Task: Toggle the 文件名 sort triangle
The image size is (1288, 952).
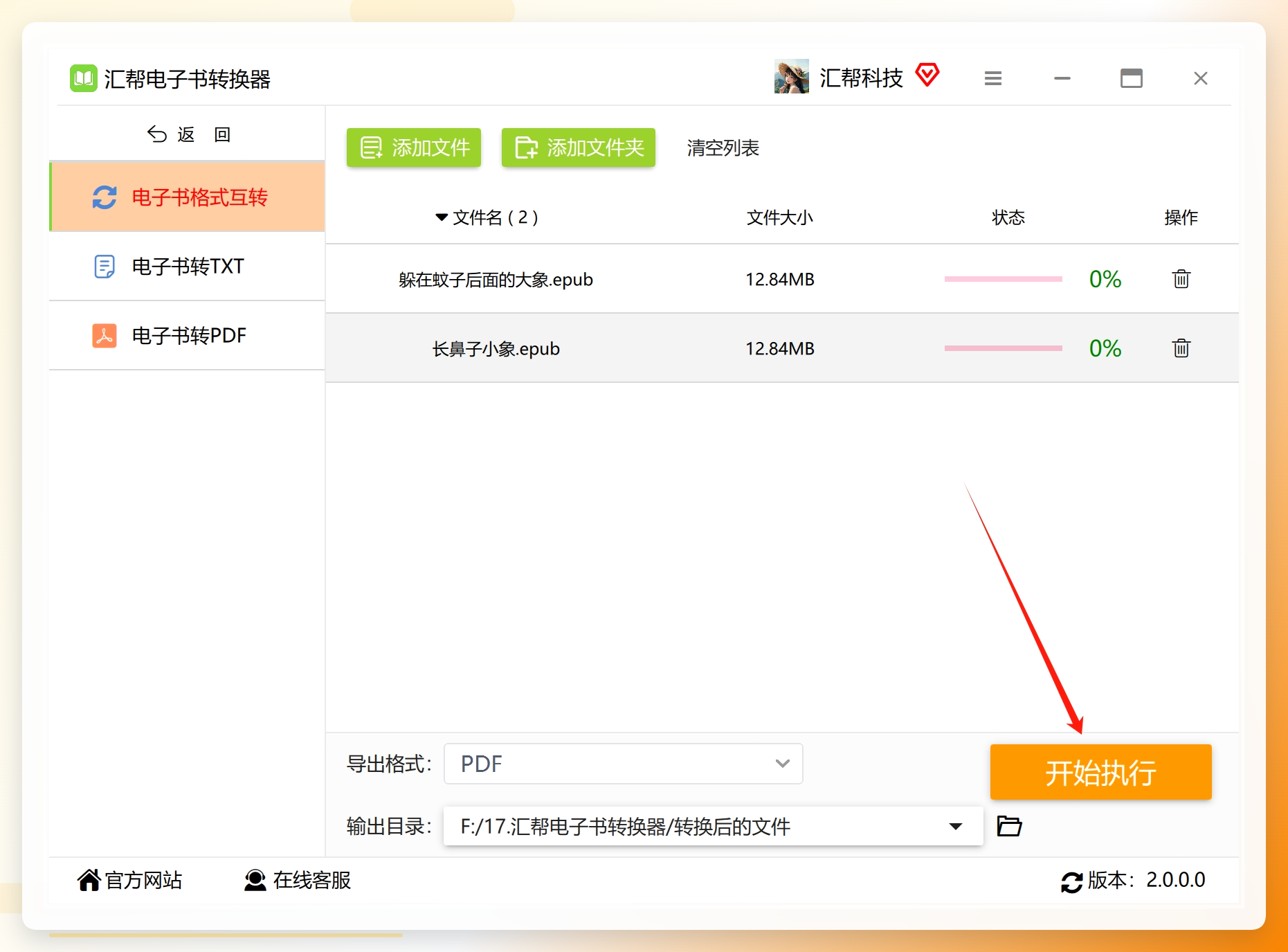Action: (441, 217)
